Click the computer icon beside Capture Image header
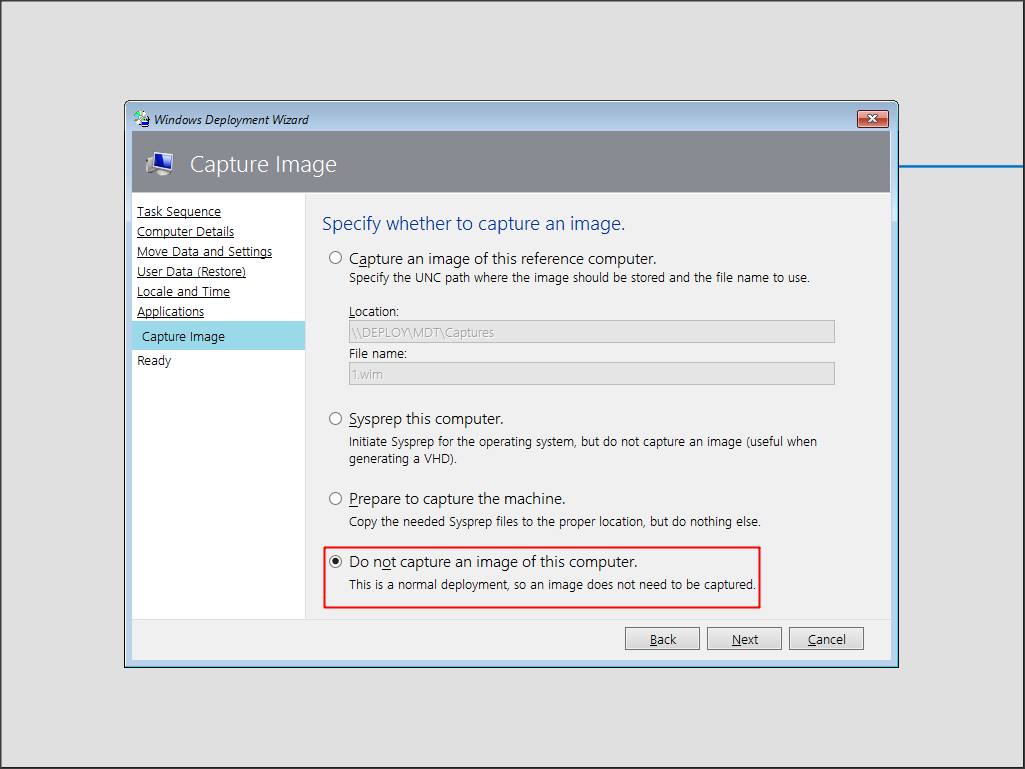 [159, 164]
